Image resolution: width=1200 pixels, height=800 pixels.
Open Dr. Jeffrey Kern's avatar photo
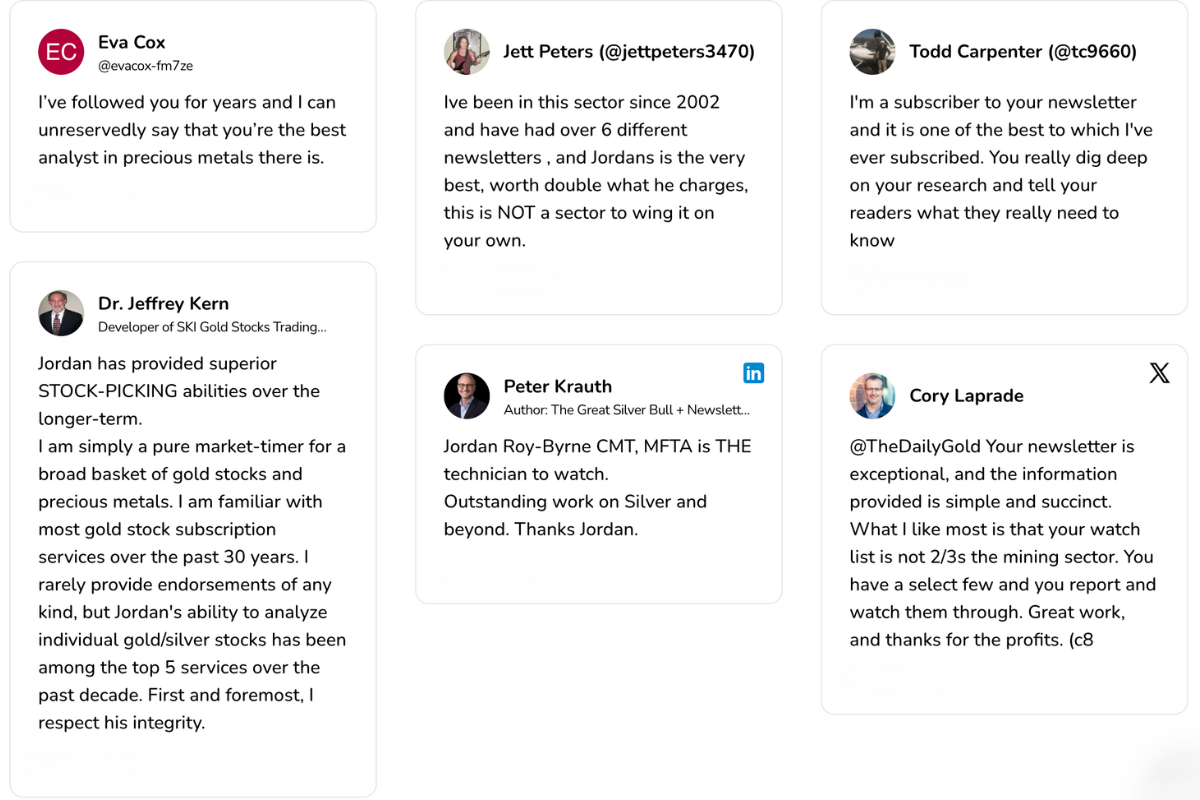point(61,313)
